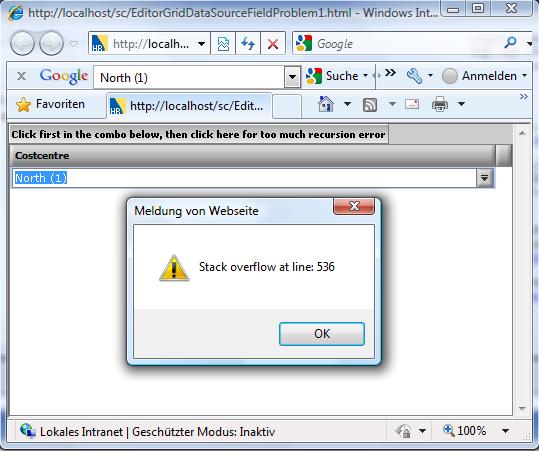This screenshot has height=451, width=539.
Task: Expand the Costcentre combo dropdown arrow
Action: pyautogui.click(x=485, y=178)
